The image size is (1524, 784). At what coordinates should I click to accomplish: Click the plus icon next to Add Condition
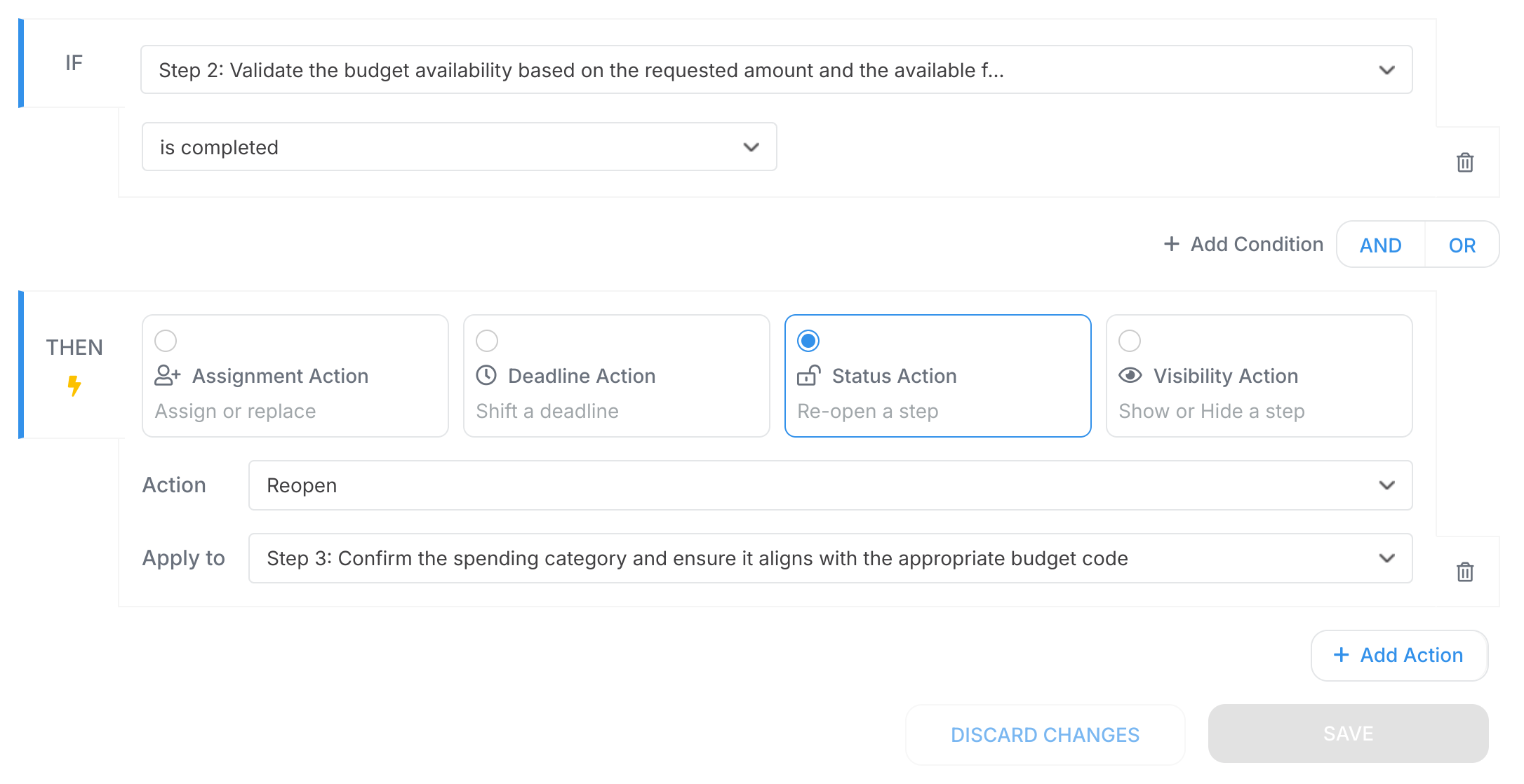tap(1171, 244)
